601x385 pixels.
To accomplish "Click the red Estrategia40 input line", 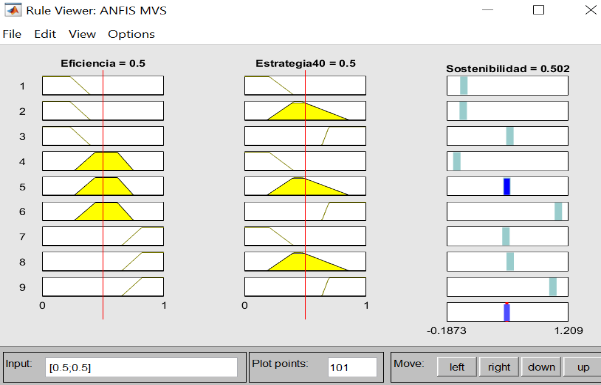I will (x=305, y=194).
